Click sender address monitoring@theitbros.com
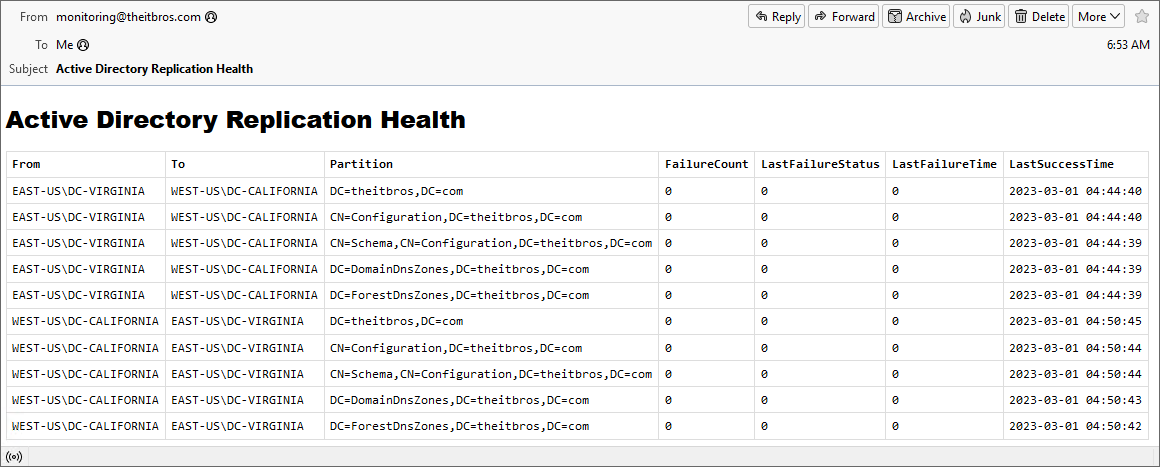This screenshot has height=467, width=1160. pos(128,17)
